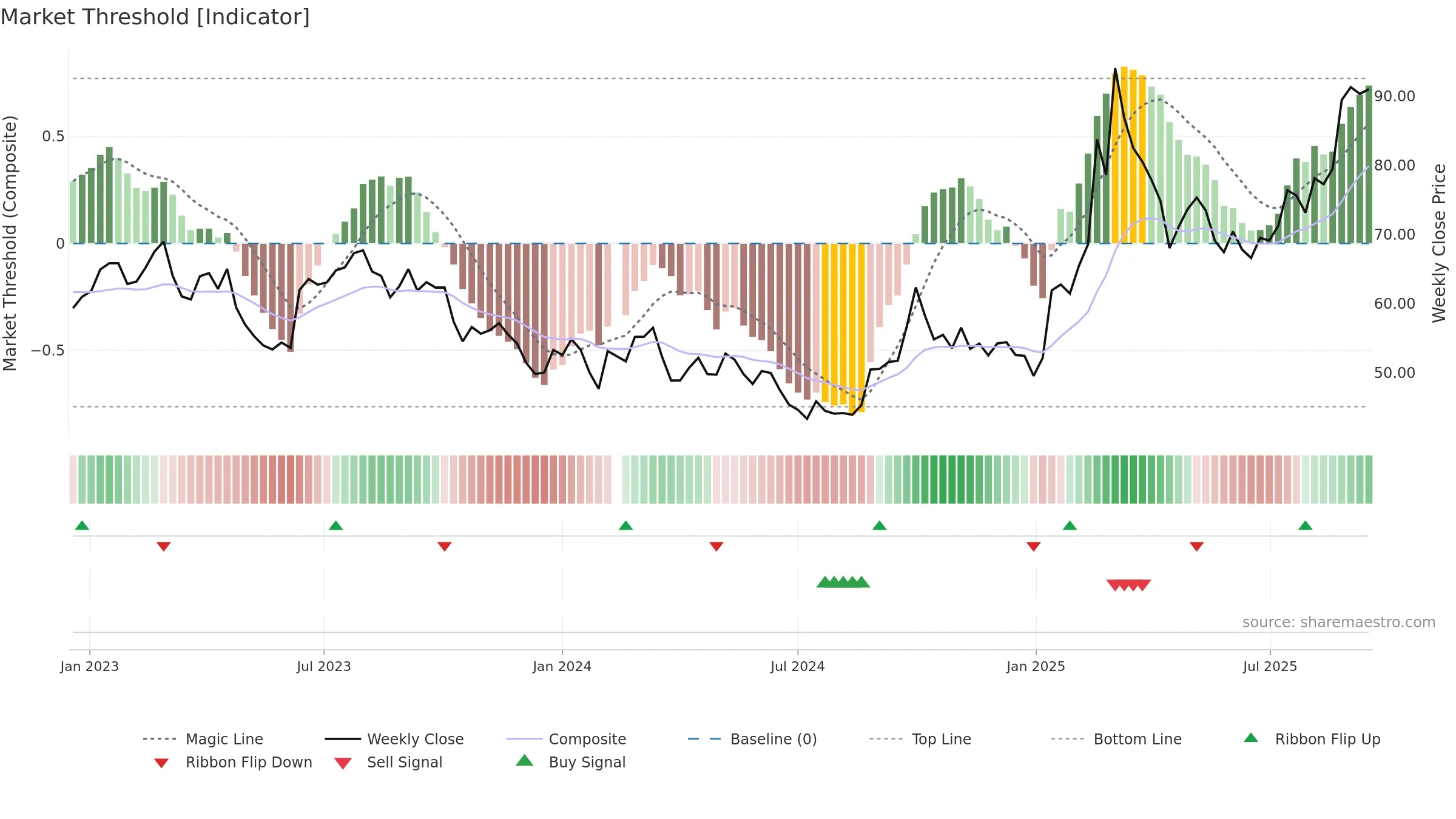Click the 70.00 price axis label
The image size is (1456, 819).
coord(1395,234)
